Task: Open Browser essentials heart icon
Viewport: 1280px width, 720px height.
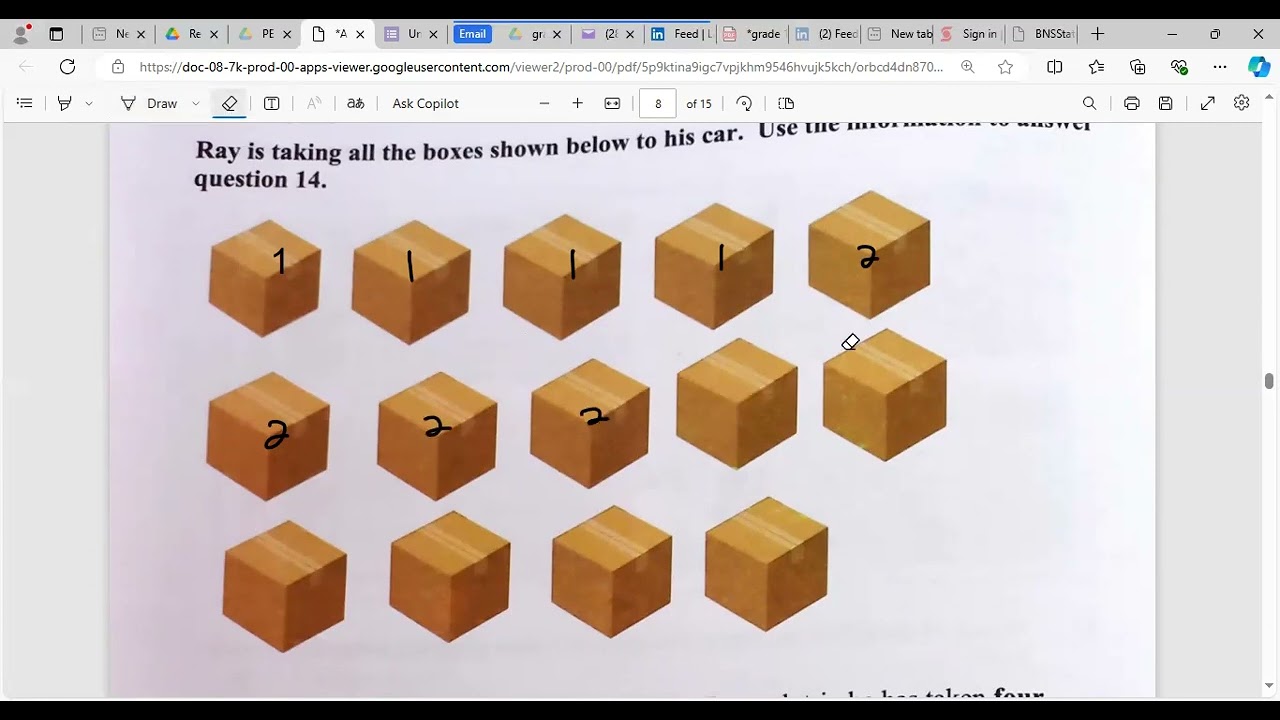Action: (1179, 67)
